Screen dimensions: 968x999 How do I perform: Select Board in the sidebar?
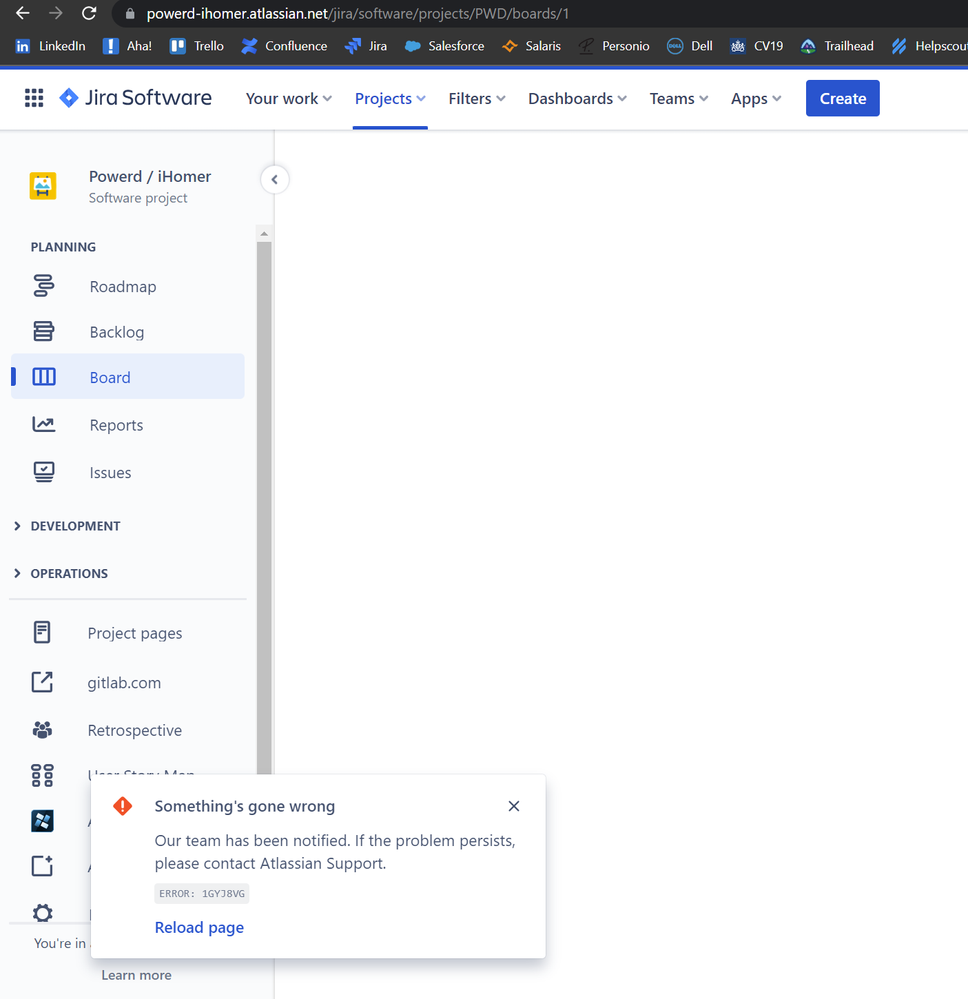(127, 377)
